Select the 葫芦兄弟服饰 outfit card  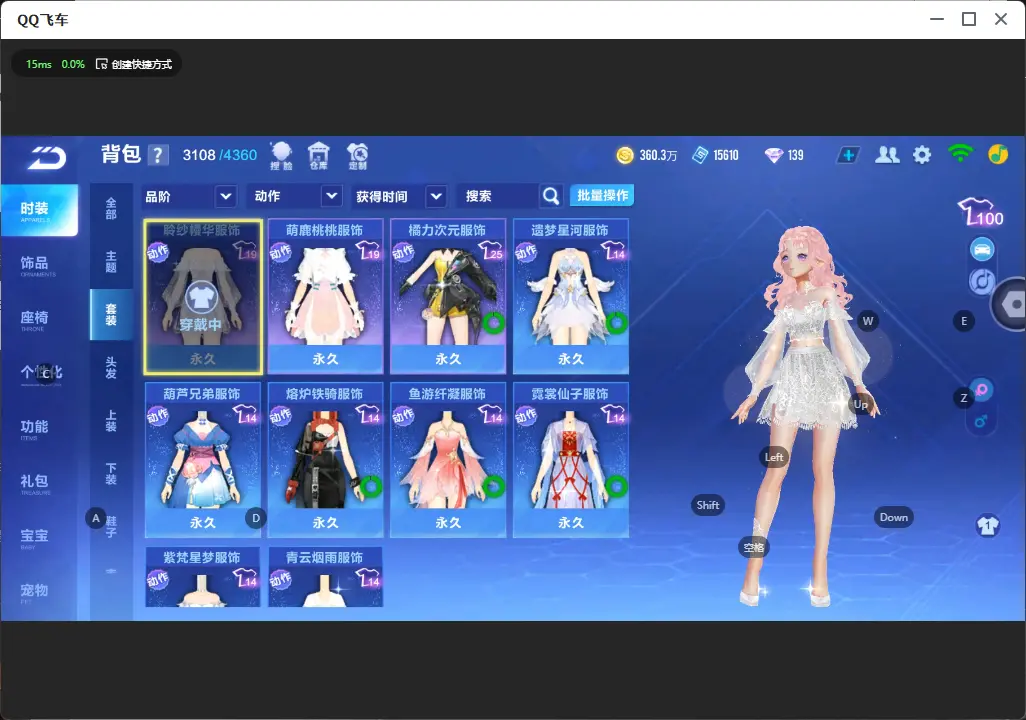[203, 460]
